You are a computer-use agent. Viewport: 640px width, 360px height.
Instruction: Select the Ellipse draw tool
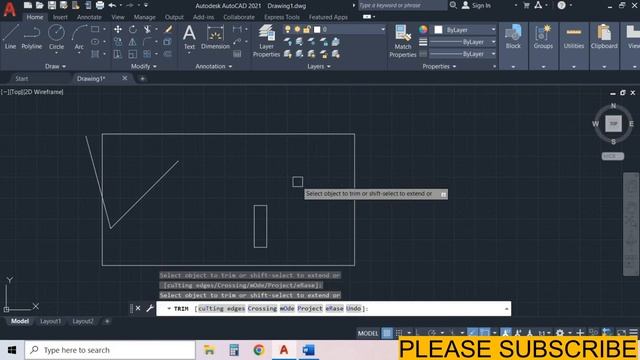coord(95,42)
